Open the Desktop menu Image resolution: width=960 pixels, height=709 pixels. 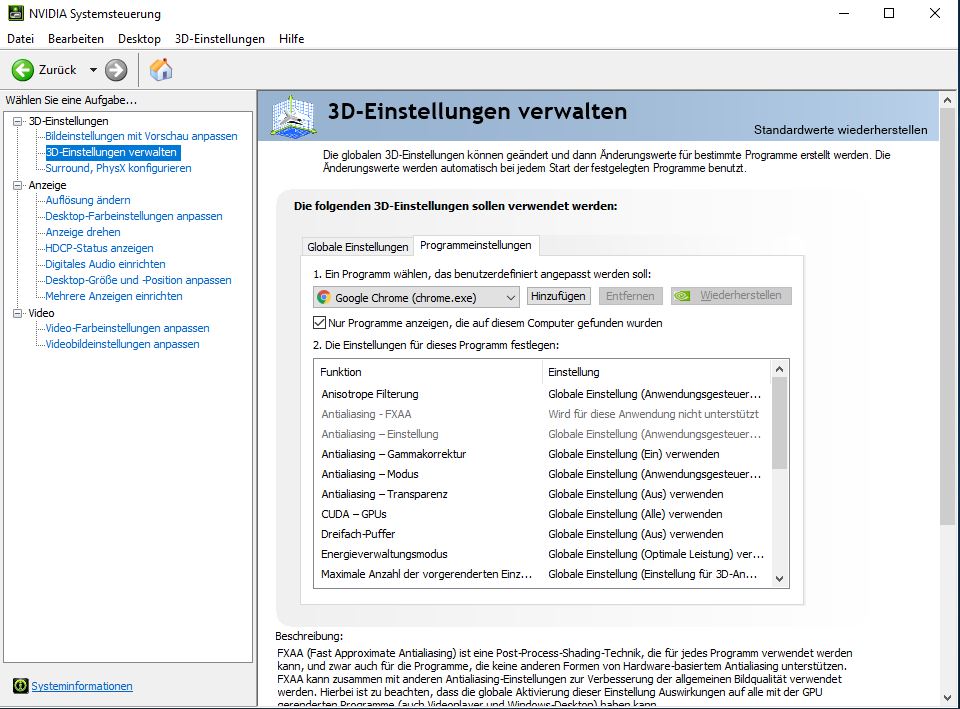point(139,39)
